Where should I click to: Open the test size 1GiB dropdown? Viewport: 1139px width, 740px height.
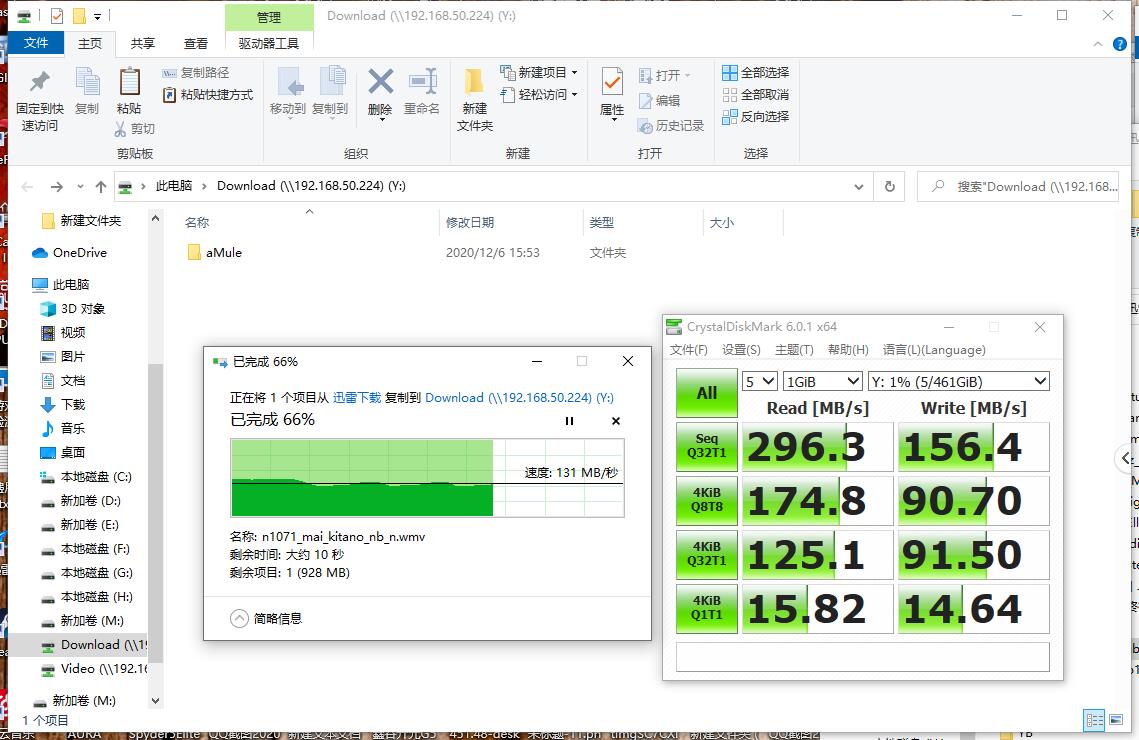[822, 381]
